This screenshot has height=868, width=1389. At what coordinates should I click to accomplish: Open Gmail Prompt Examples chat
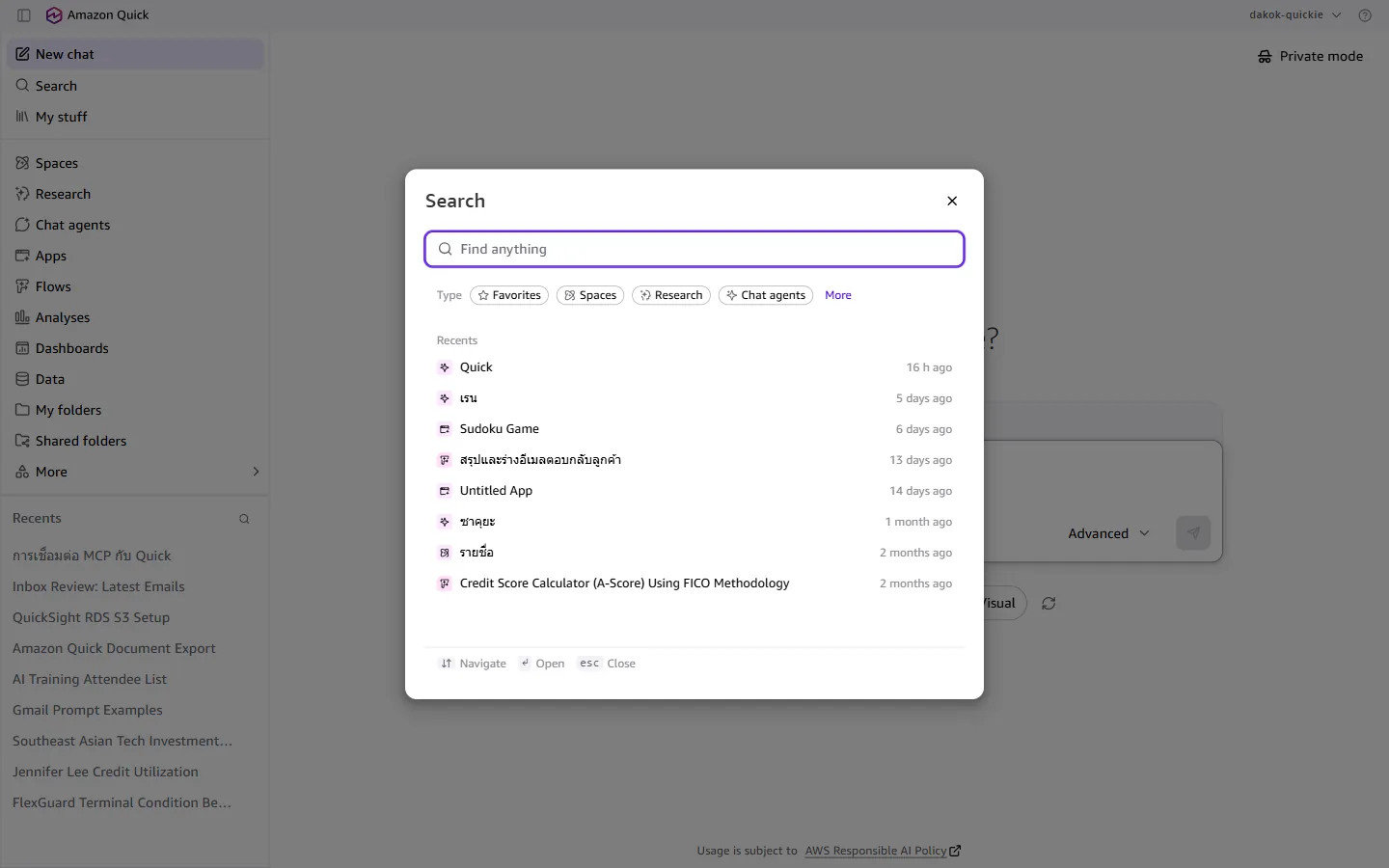(87, 710)
